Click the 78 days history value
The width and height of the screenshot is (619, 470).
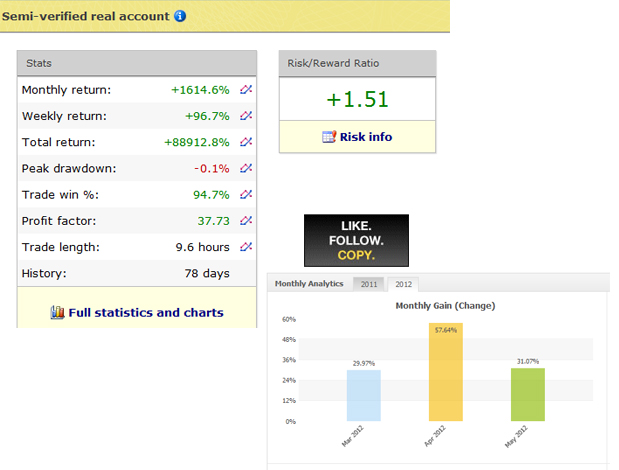(207, 273)
